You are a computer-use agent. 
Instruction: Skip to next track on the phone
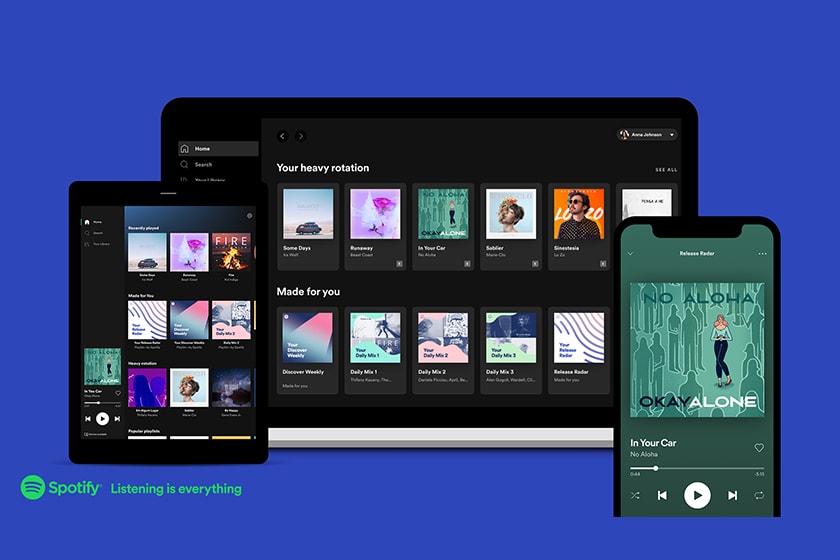[x=732, y=495]
